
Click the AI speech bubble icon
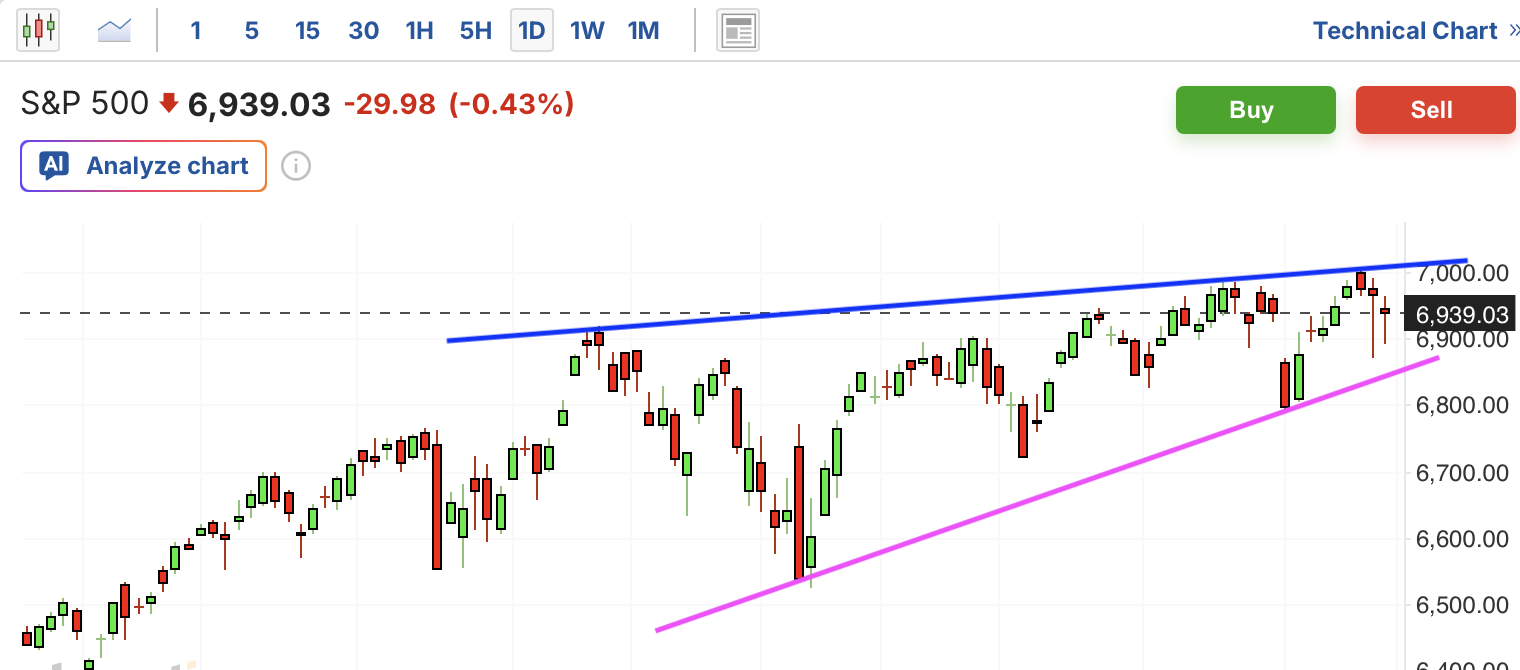pos(54,165)
